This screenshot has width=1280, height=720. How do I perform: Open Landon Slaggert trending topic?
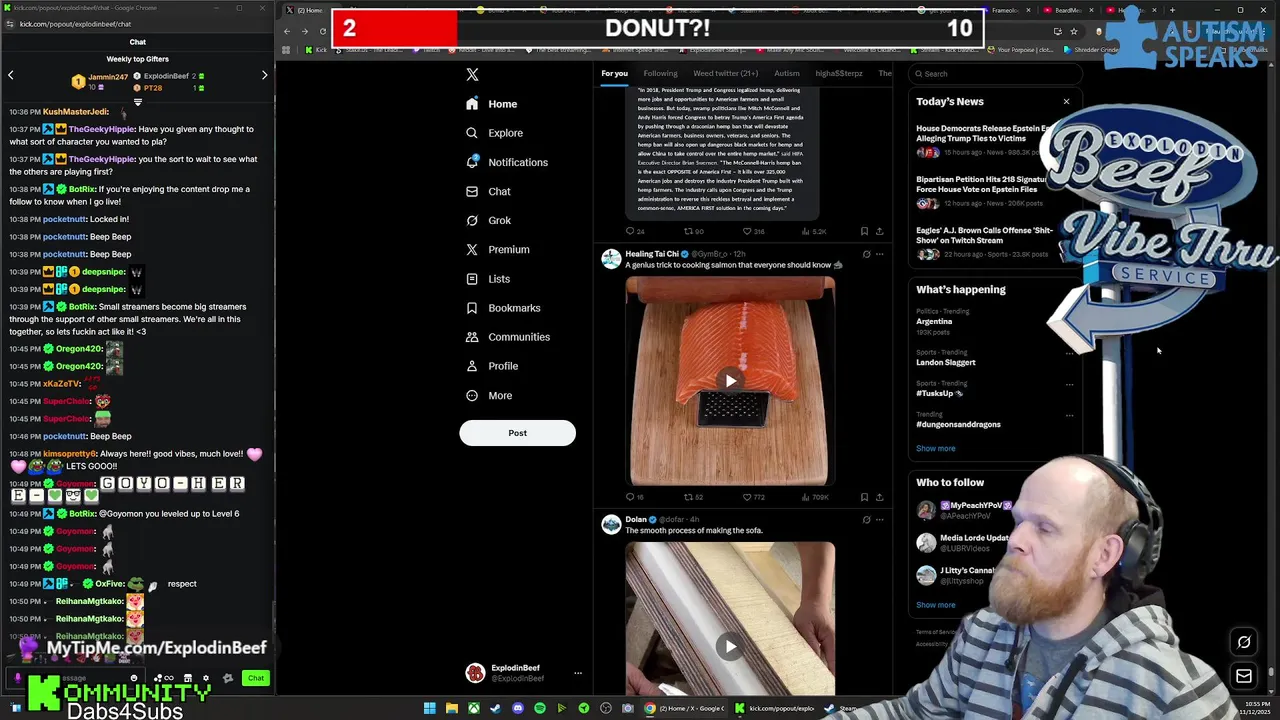pos(945,362)
